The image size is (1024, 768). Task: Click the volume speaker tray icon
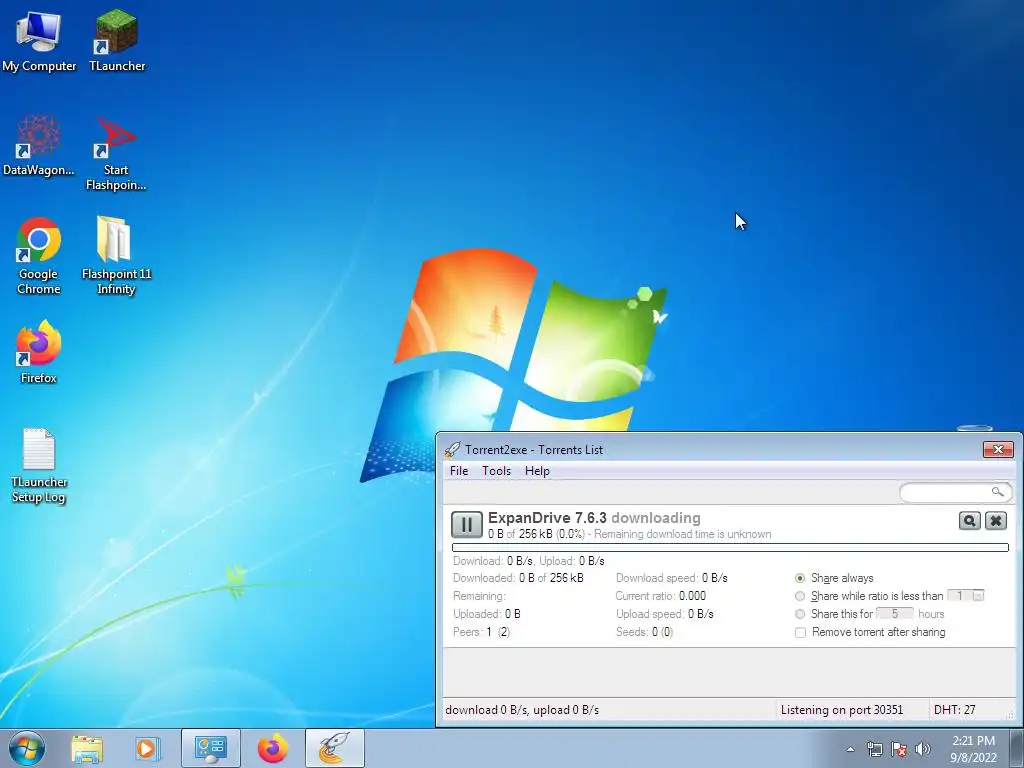923,749
